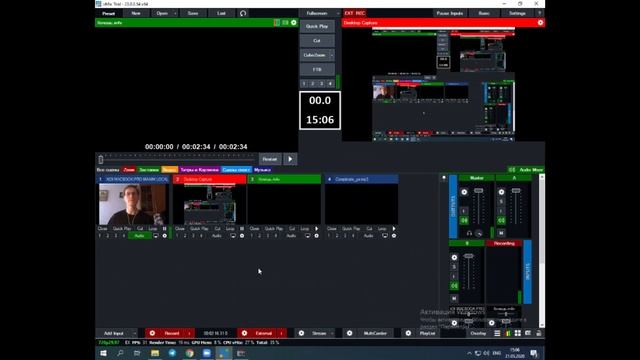Image resolution: width=640 pixels, height=360 pixels.
Task: Toggle Solo button on bus A
Action: 501,202
